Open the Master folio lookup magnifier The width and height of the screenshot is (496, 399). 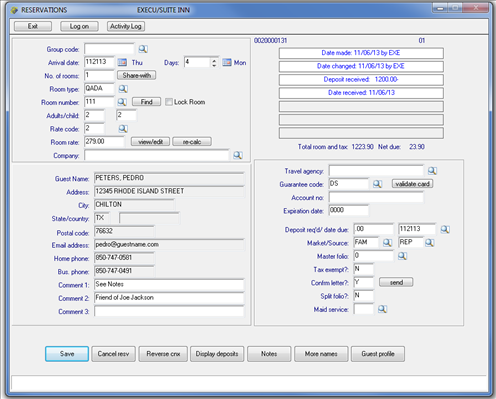click(402, 256)
